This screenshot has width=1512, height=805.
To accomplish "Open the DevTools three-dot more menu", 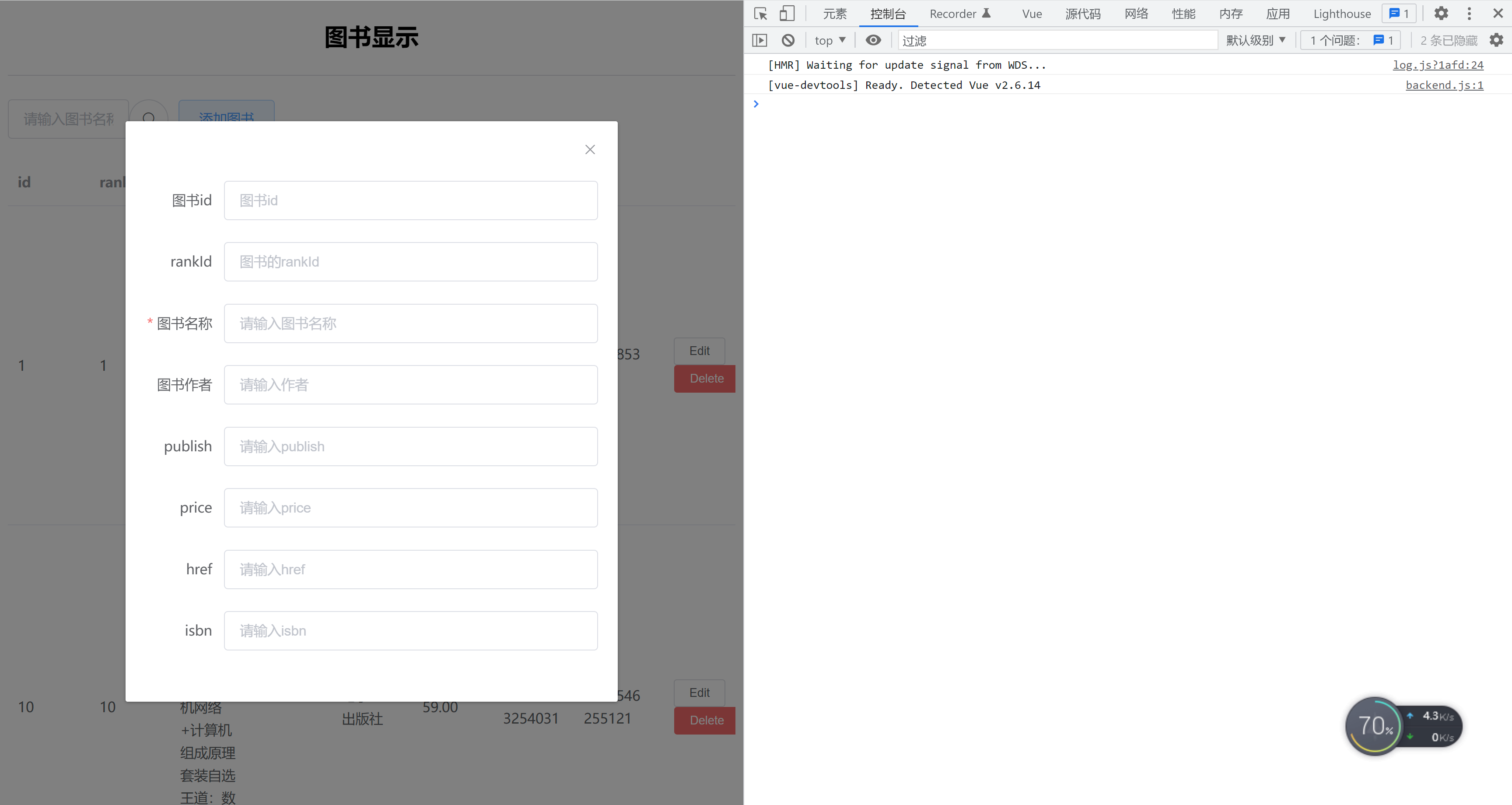I will coord(1469,14).
